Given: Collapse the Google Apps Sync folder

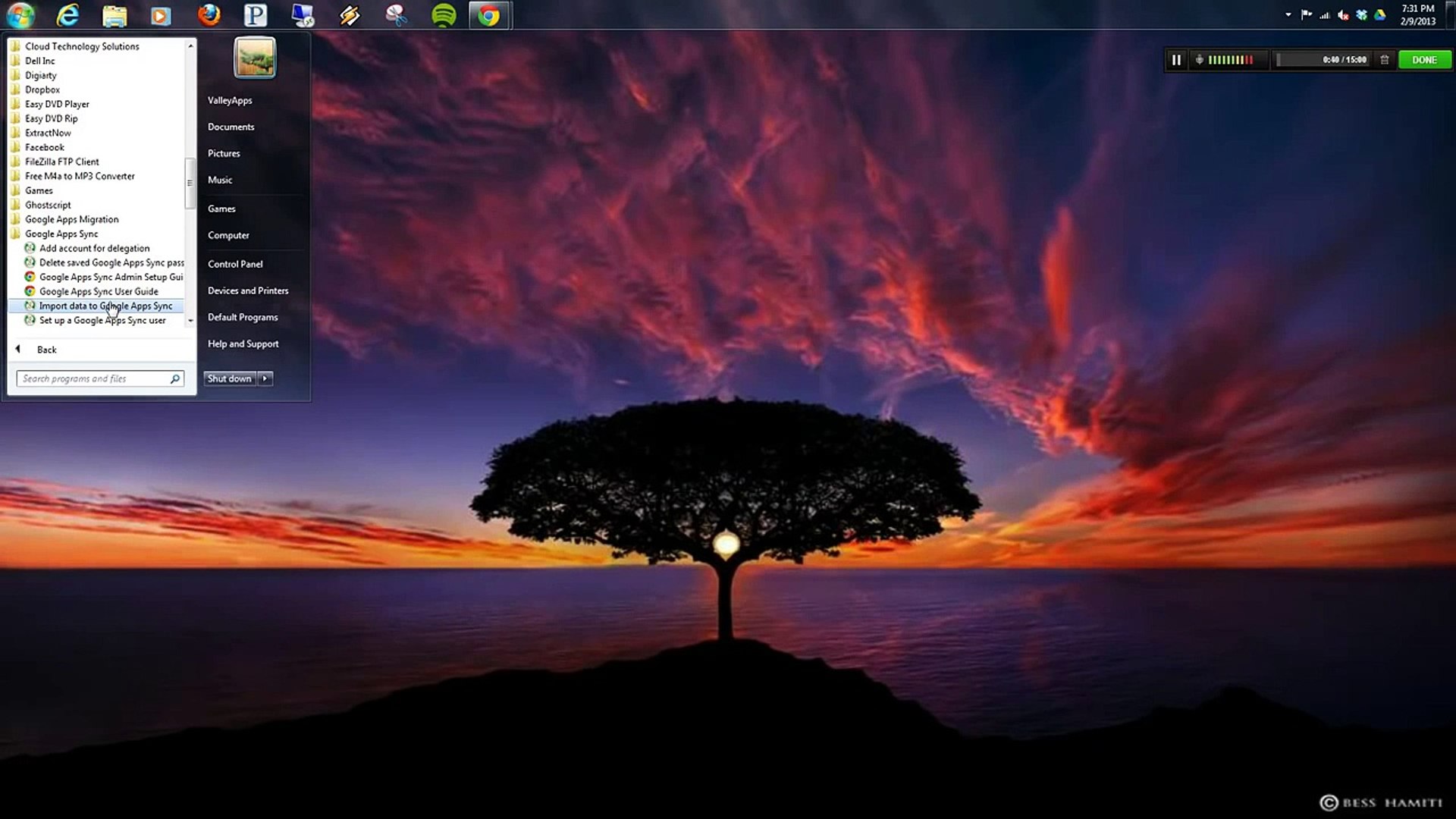Looking at the screenshot, I should click(x=61, y=234).
